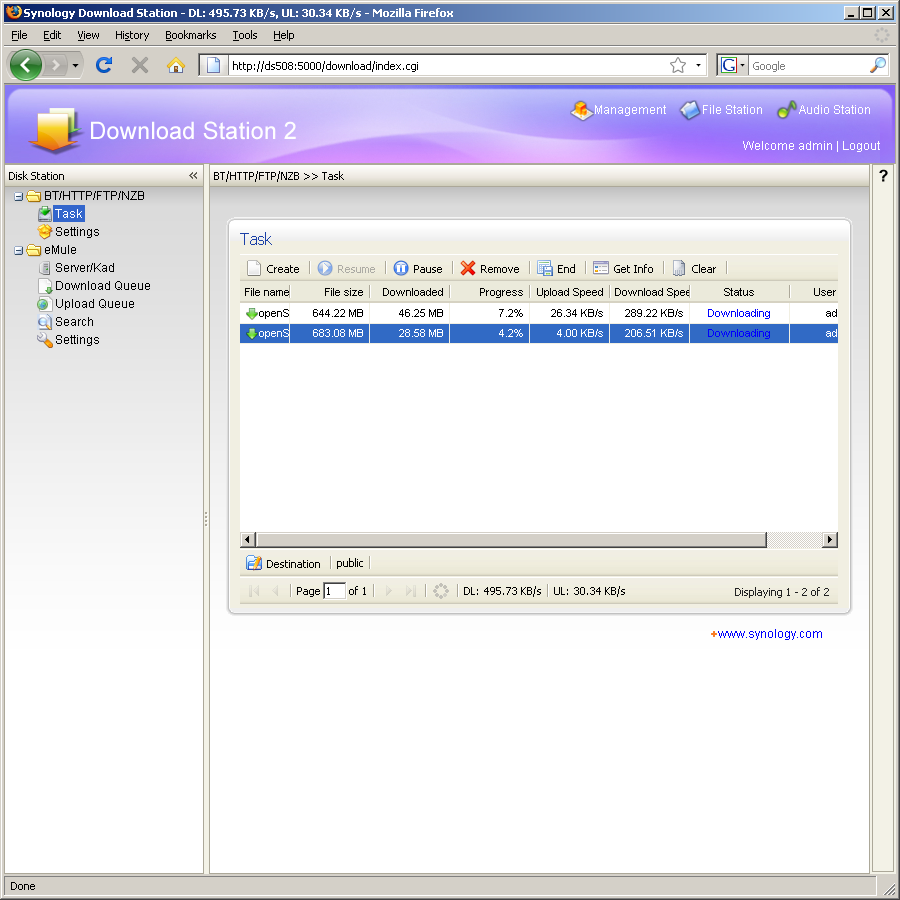
Task: Click the Firefox Stop button
Action: [140, 65]
